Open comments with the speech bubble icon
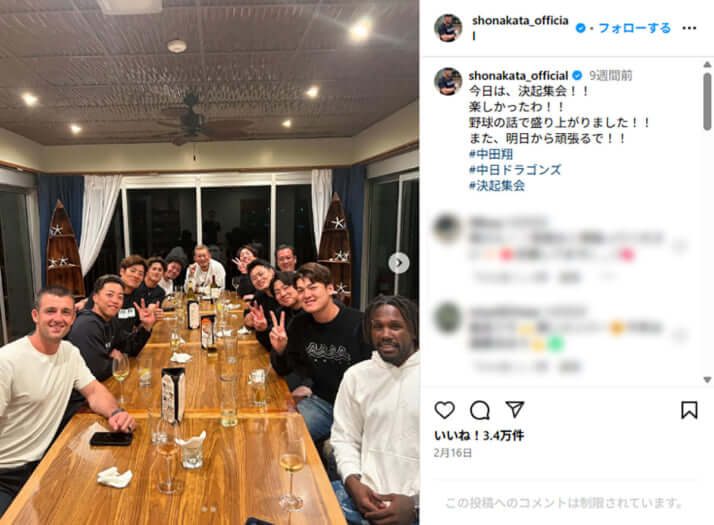 479,410
